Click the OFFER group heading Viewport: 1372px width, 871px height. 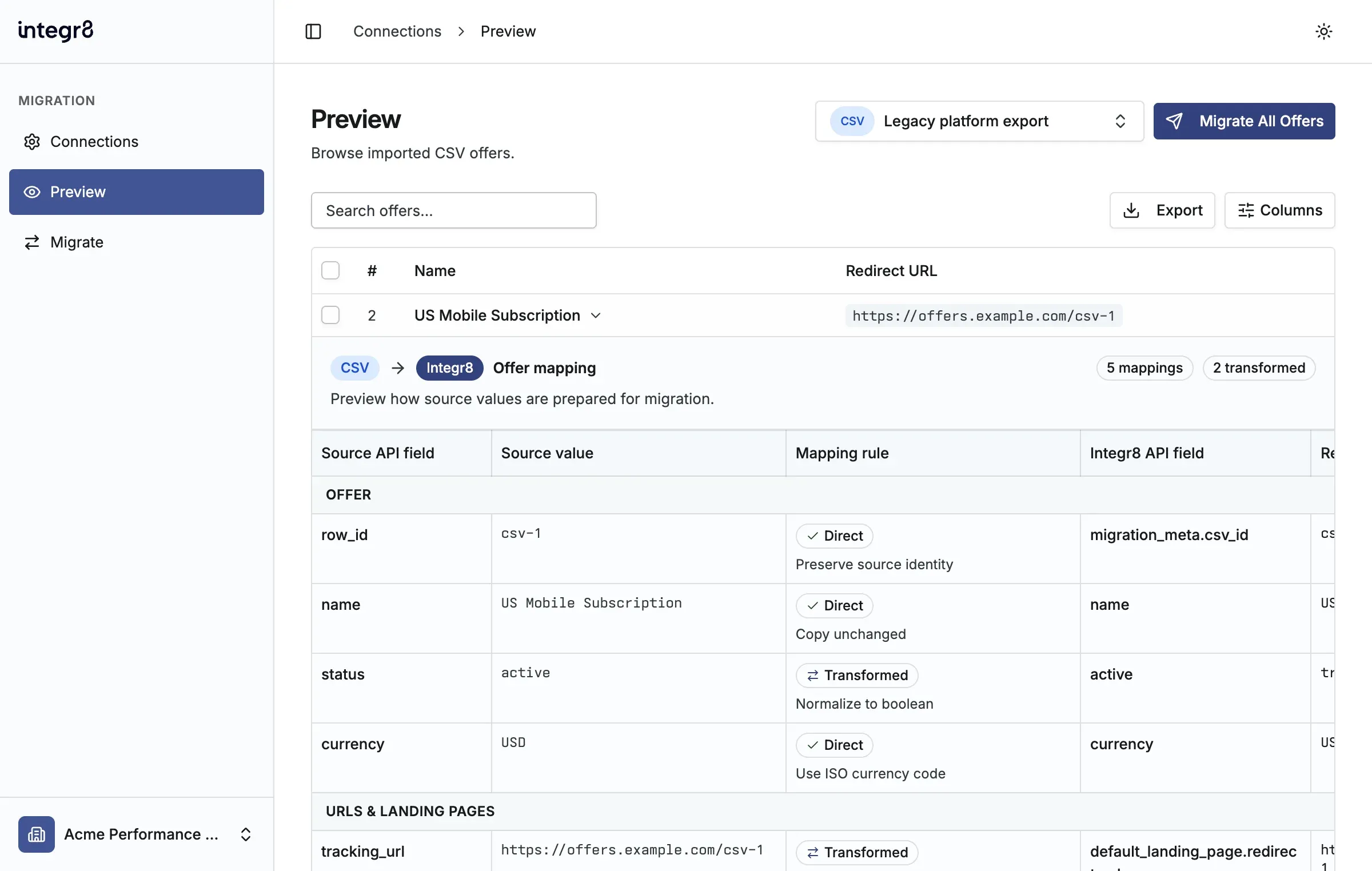point(348,495)
